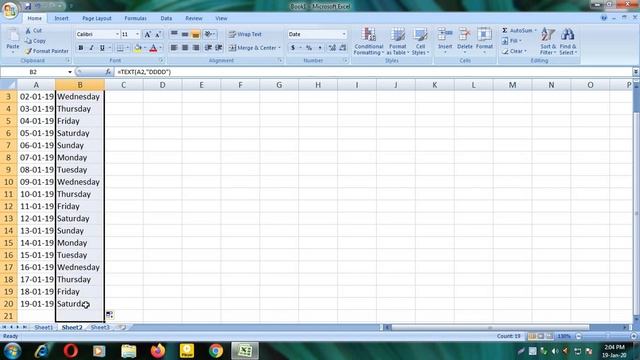Apply the red Font Color

tap(153, 48)
